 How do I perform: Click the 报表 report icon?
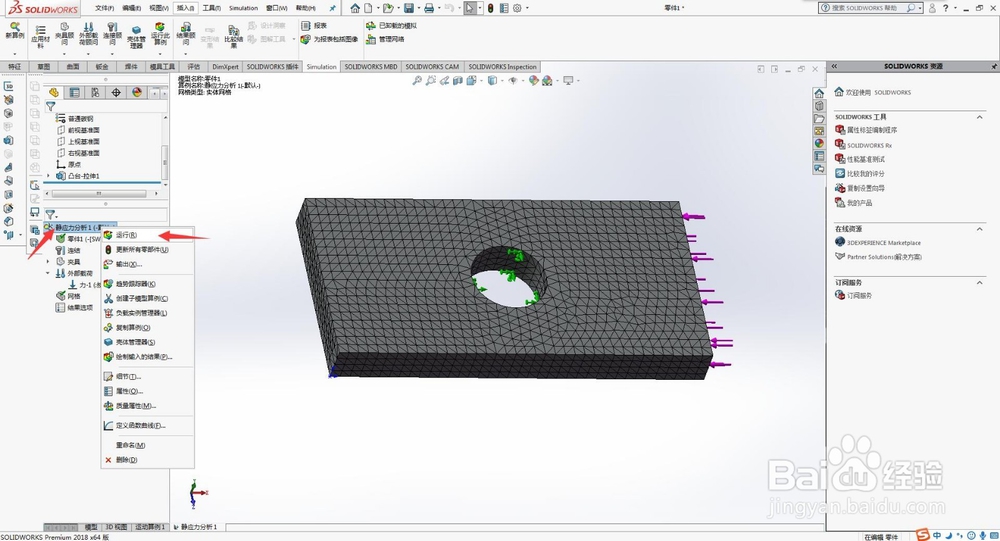(314, 26)
